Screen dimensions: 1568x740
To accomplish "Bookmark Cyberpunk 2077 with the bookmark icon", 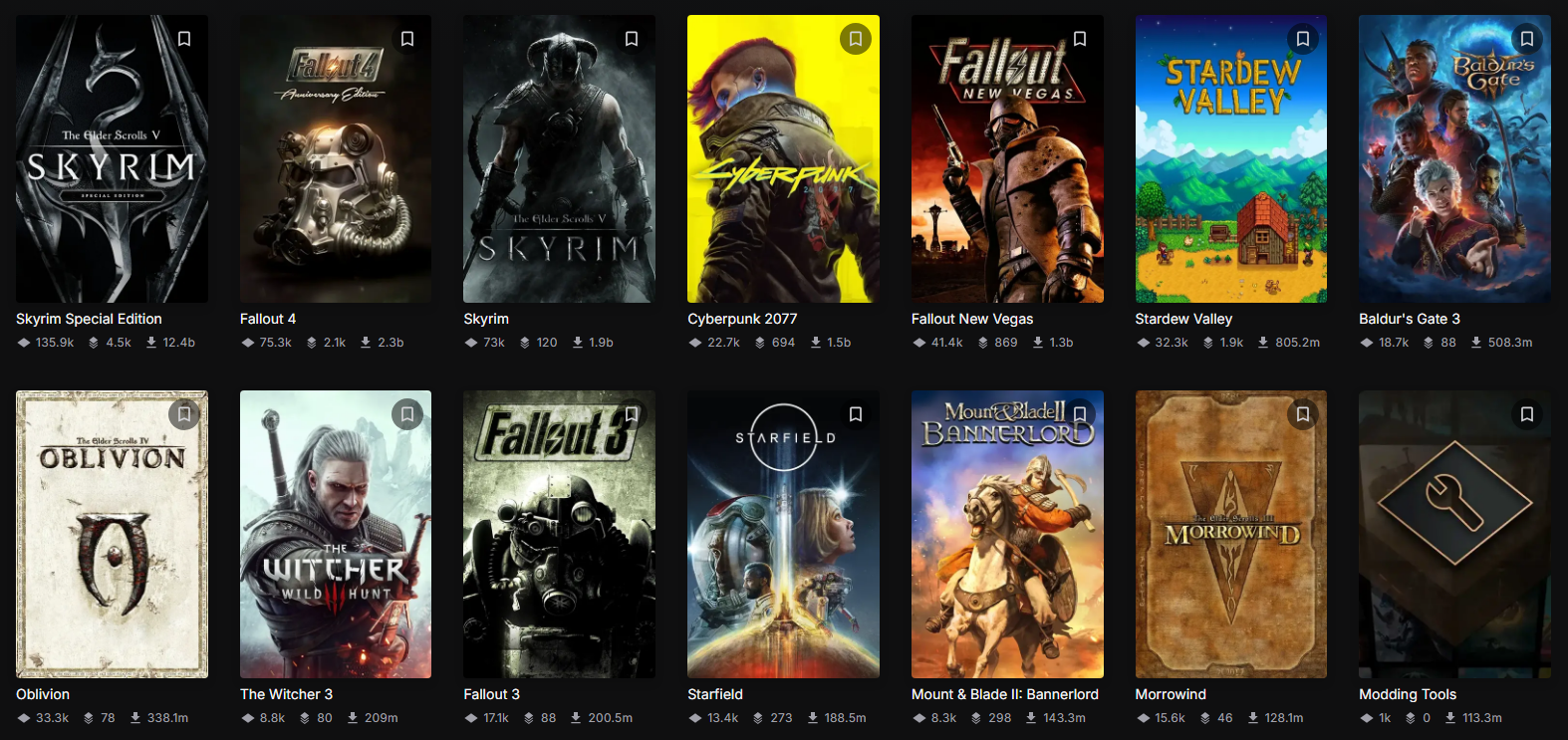I will pos(856,39).
